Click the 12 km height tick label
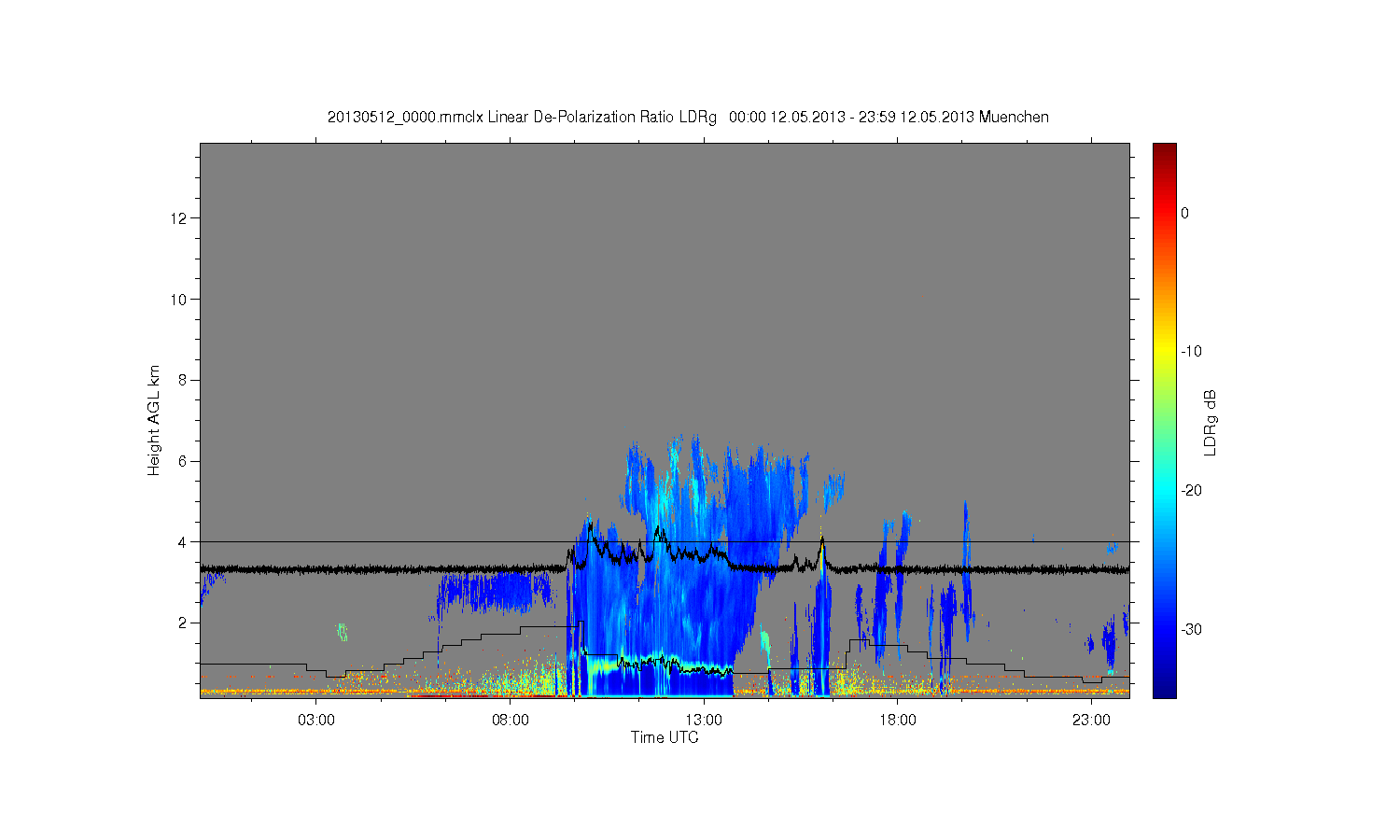Image resolution: width=1400 pixels, height=840 pixels. coord(179,218)
